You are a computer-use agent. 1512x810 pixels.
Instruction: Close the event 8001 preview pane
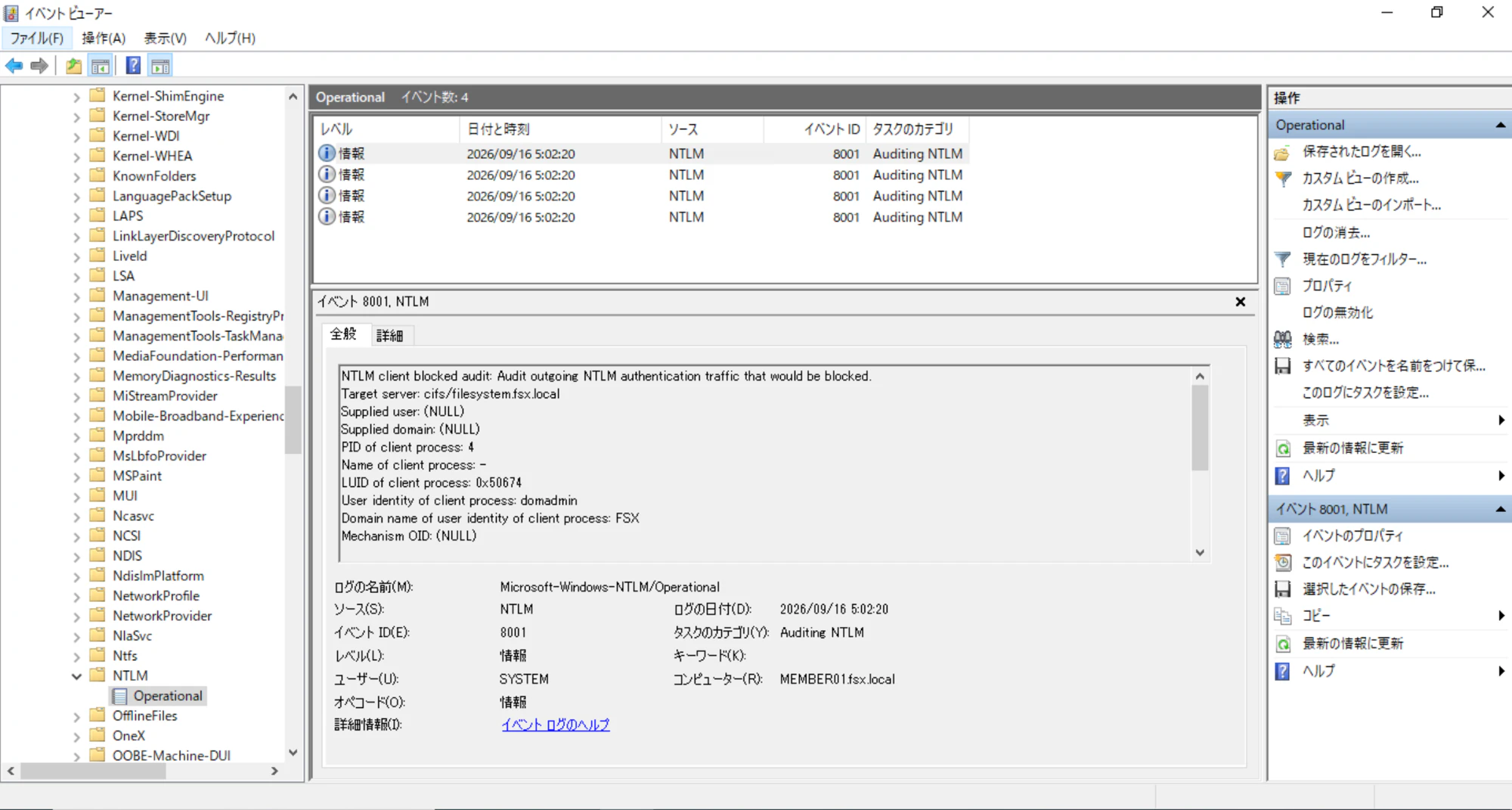coord(1240,302)
